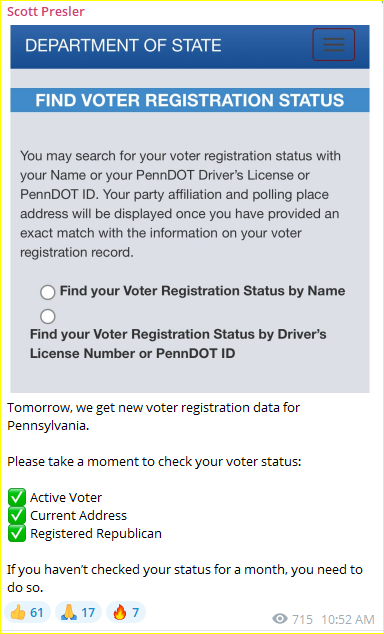Click the fire reaction showing 7
The width and height of the screenshot is (384, 634).
point(126,612)
